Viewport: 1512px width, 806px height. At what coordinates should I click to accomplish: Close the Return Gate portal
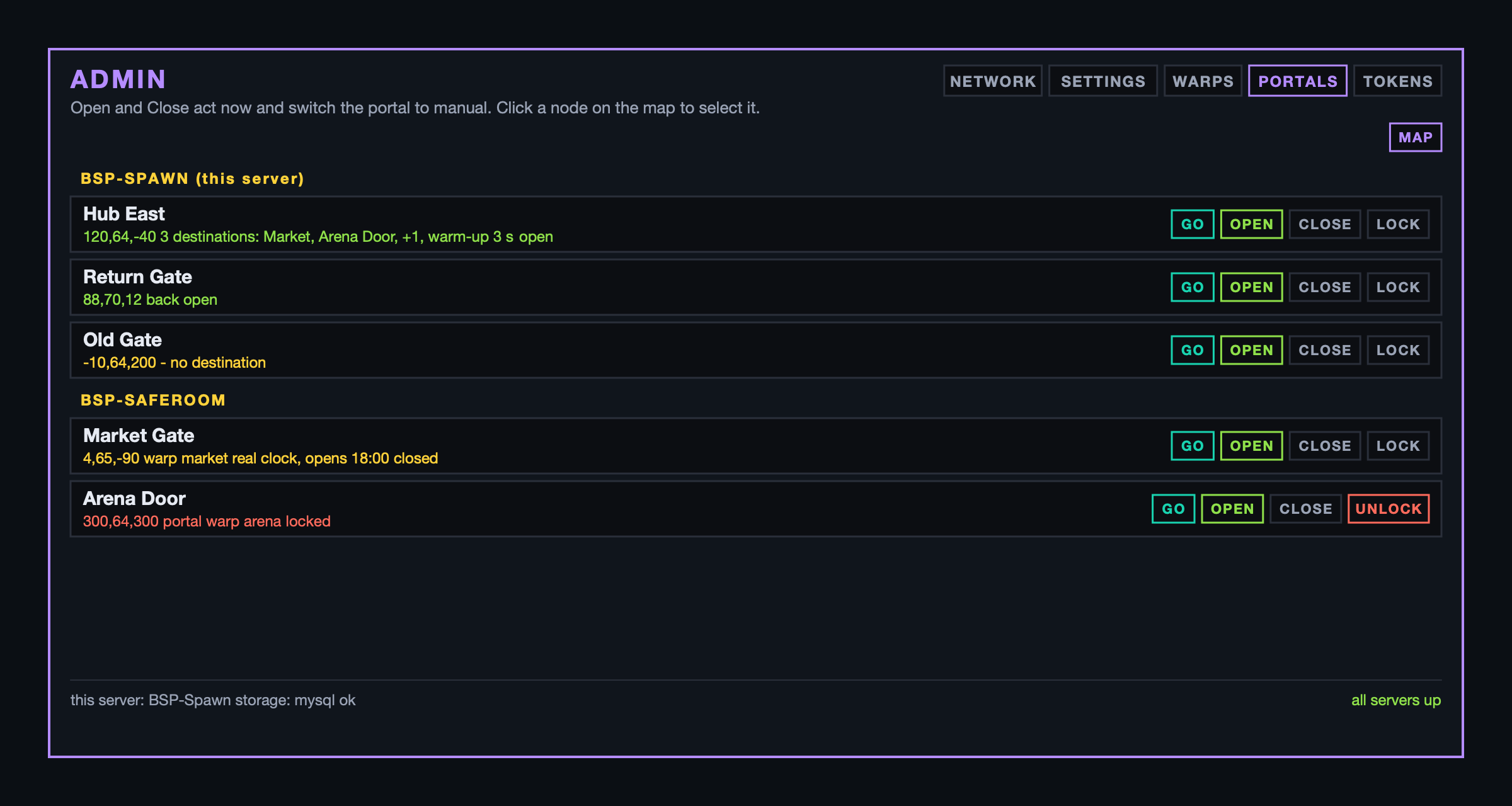click(x=1325, y=287)
